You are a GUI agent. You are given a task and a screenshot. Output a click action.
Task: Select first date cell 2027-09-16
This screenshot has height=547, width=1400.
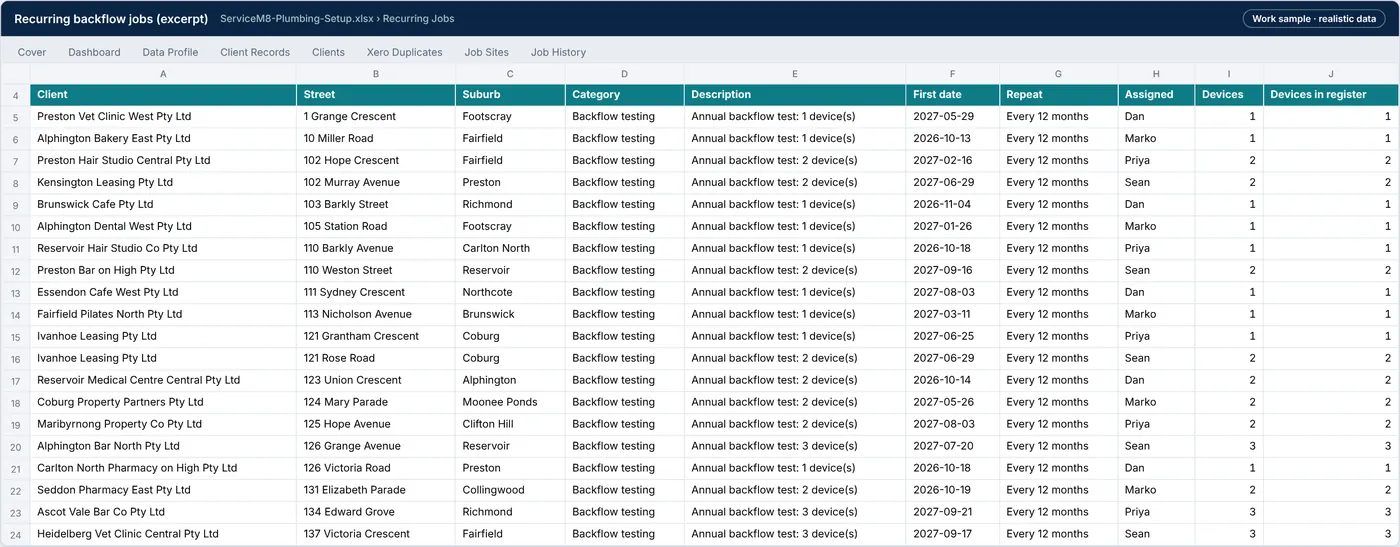click(953, 271)
